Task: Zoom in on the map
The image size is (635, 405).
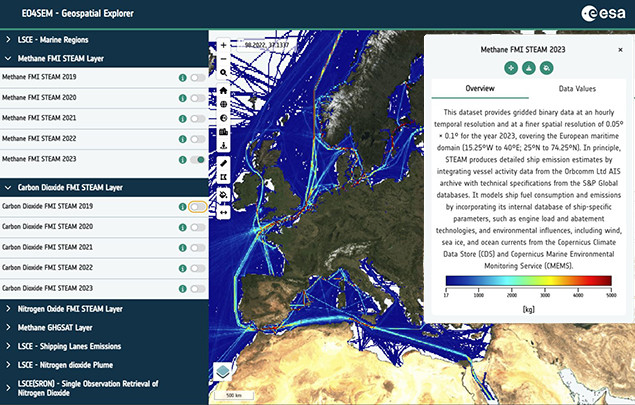Action: 224,43
